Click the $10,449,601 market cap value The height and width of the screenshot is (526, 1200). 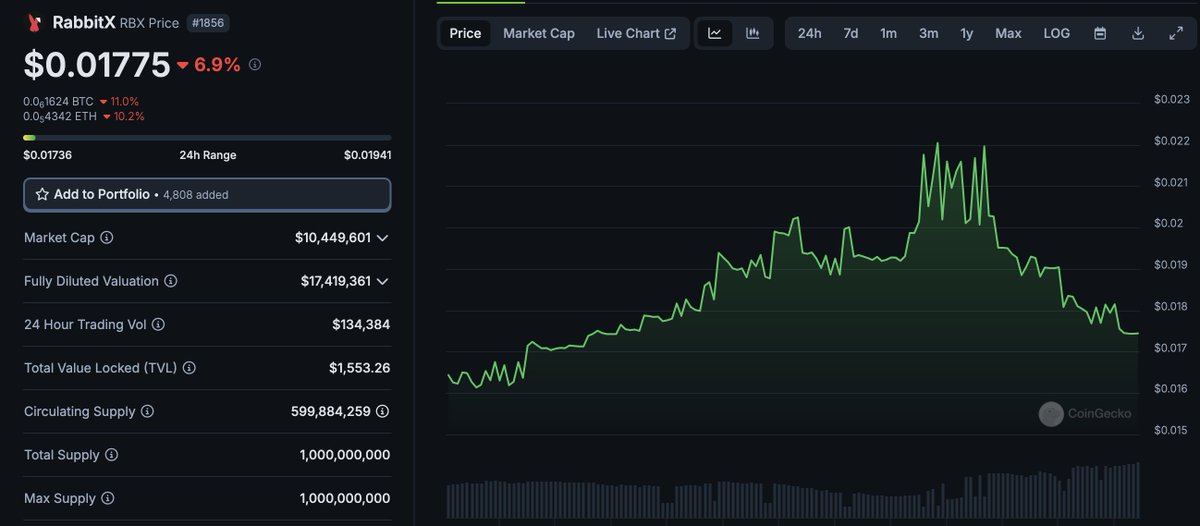(333, 238)
